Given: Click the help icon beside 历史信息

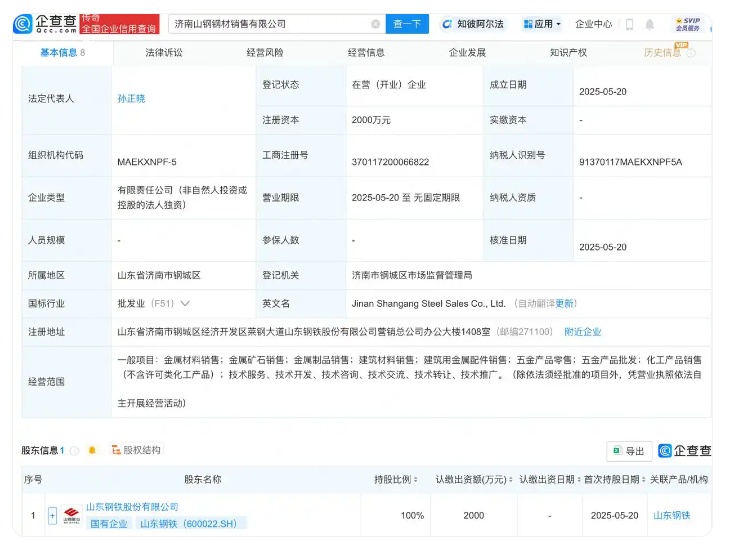Looking at the screenshot, I should (691, 53).
